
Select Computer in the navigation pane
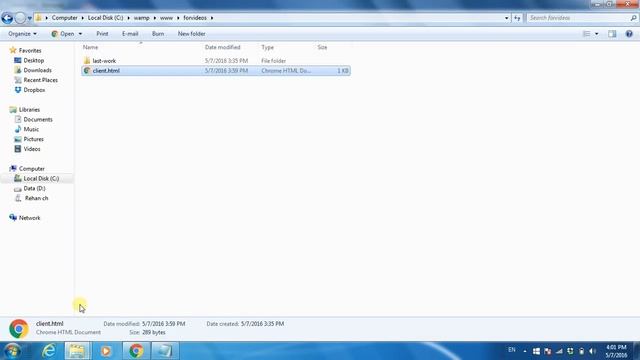pos(31,169)
